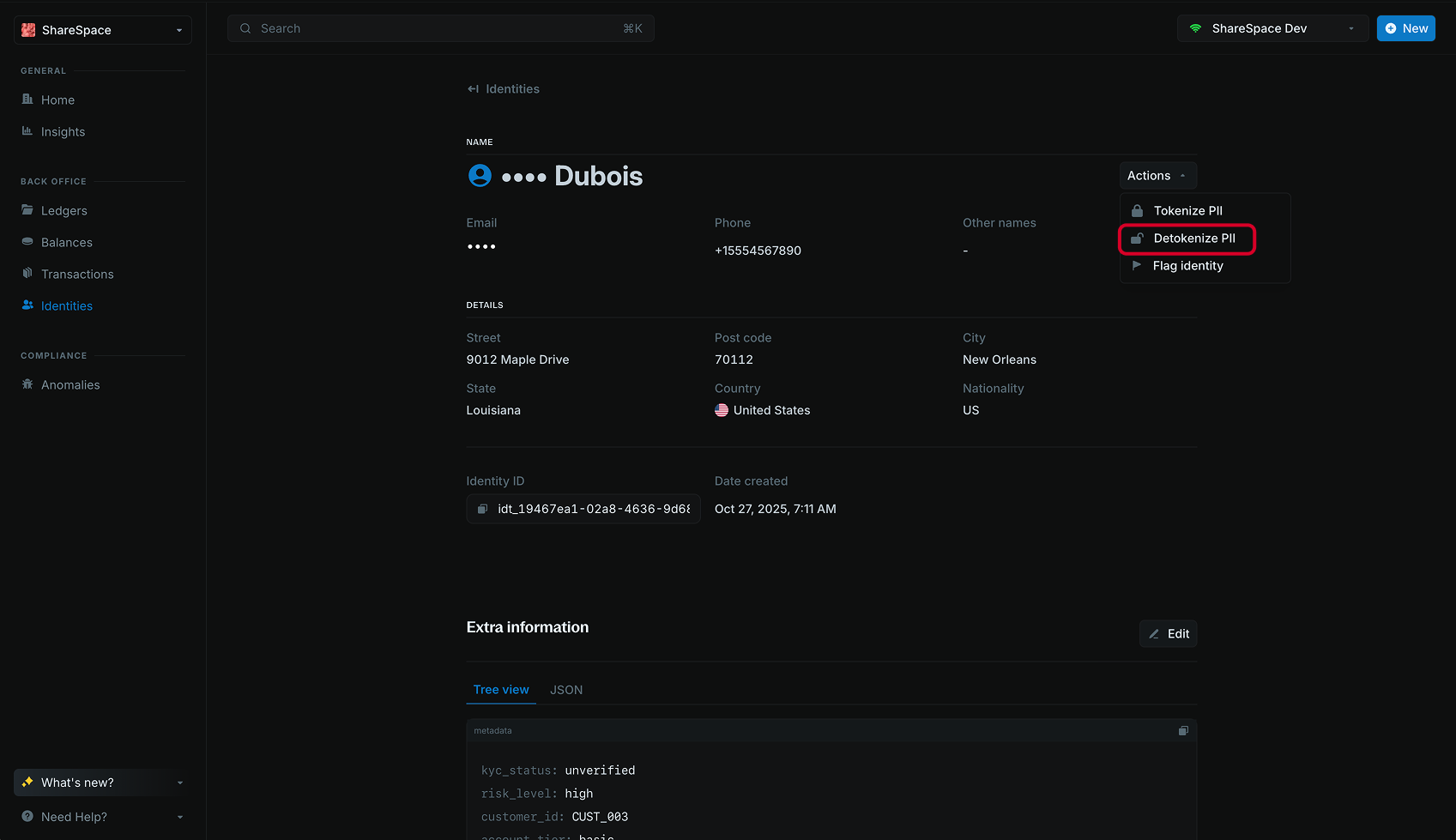Click the Anomalies bug icon under Compliance

click(28, 384)
